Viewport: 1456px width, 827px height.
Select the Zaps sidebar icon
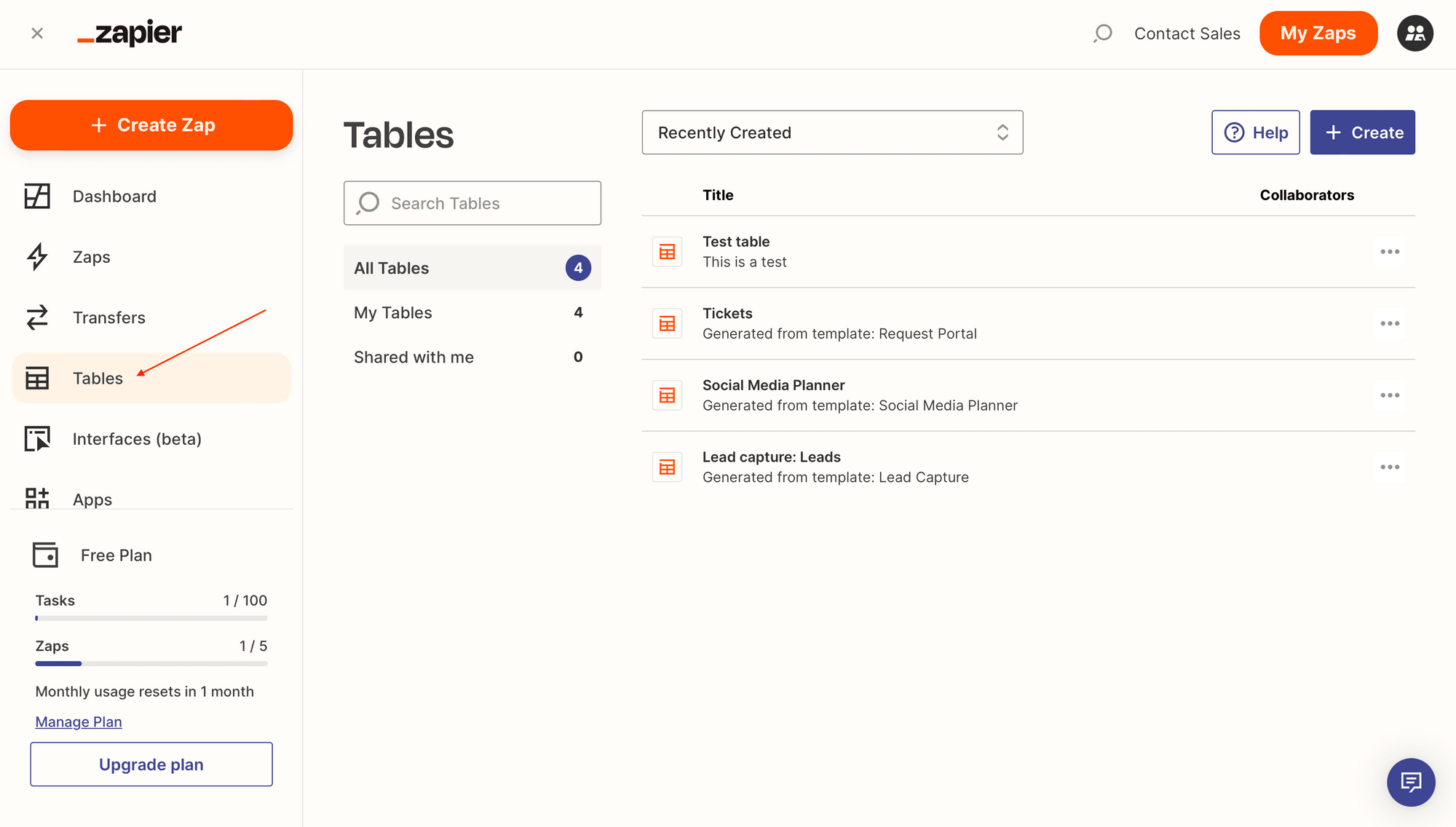36,256
